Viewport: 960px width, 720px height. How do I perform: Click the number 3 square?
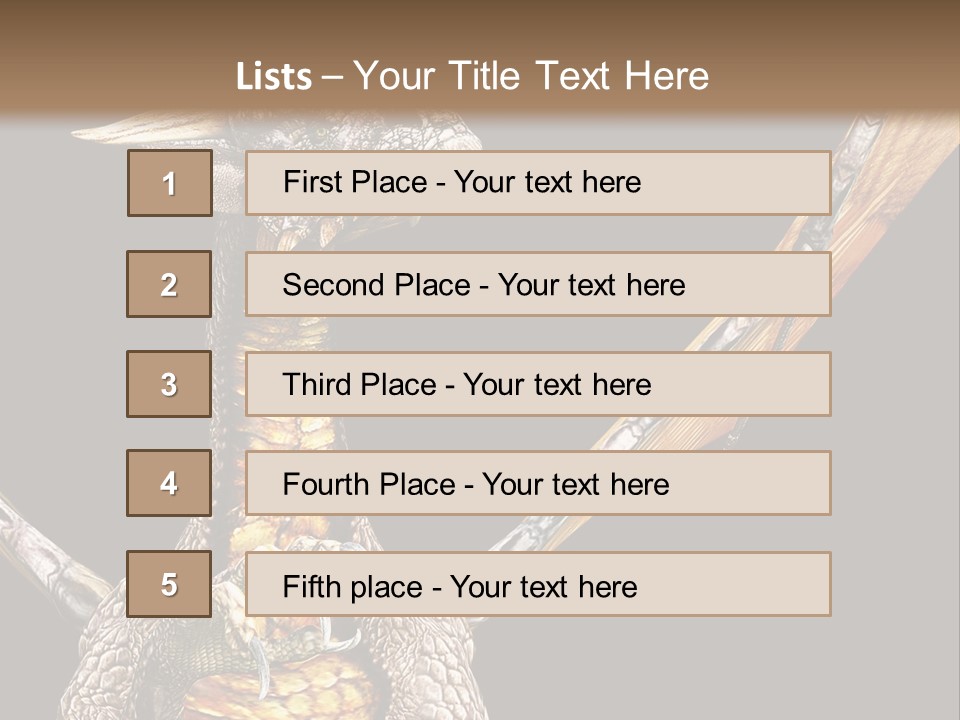tap(169, 384)
